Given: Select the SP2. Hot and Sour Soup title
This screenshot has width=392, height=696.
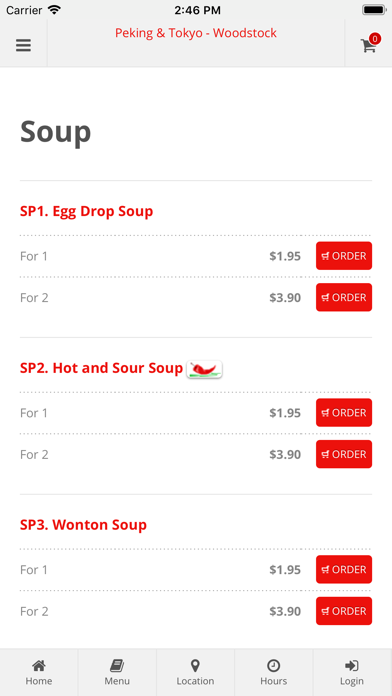Looking at the screenshot, I should pyautogui.click(x=102, y=368).
